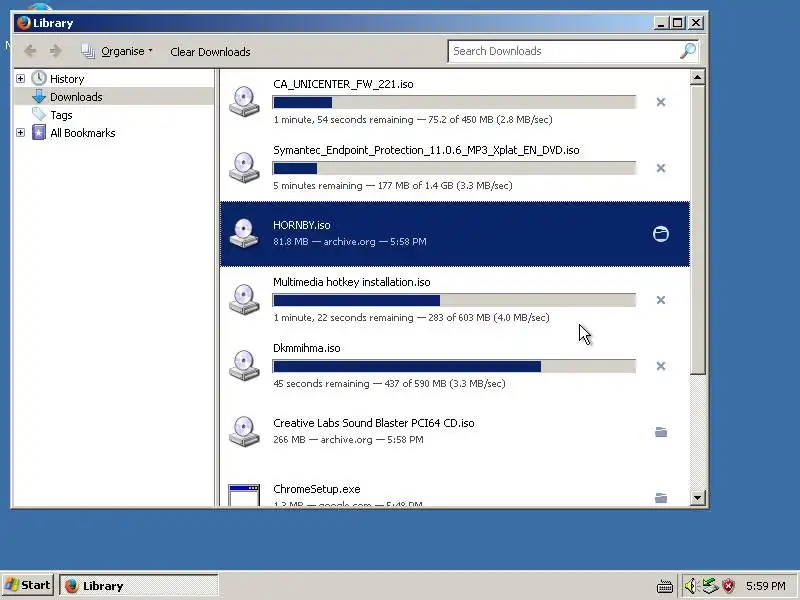
Task: Open containing folder for HORNBY.iso
Action: pos(661,234)
